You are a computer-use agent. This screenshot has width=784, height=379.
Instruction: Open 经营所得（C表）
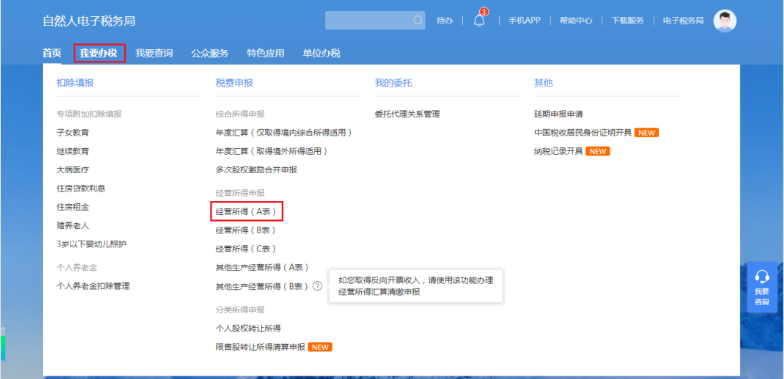tap(246, 248)
